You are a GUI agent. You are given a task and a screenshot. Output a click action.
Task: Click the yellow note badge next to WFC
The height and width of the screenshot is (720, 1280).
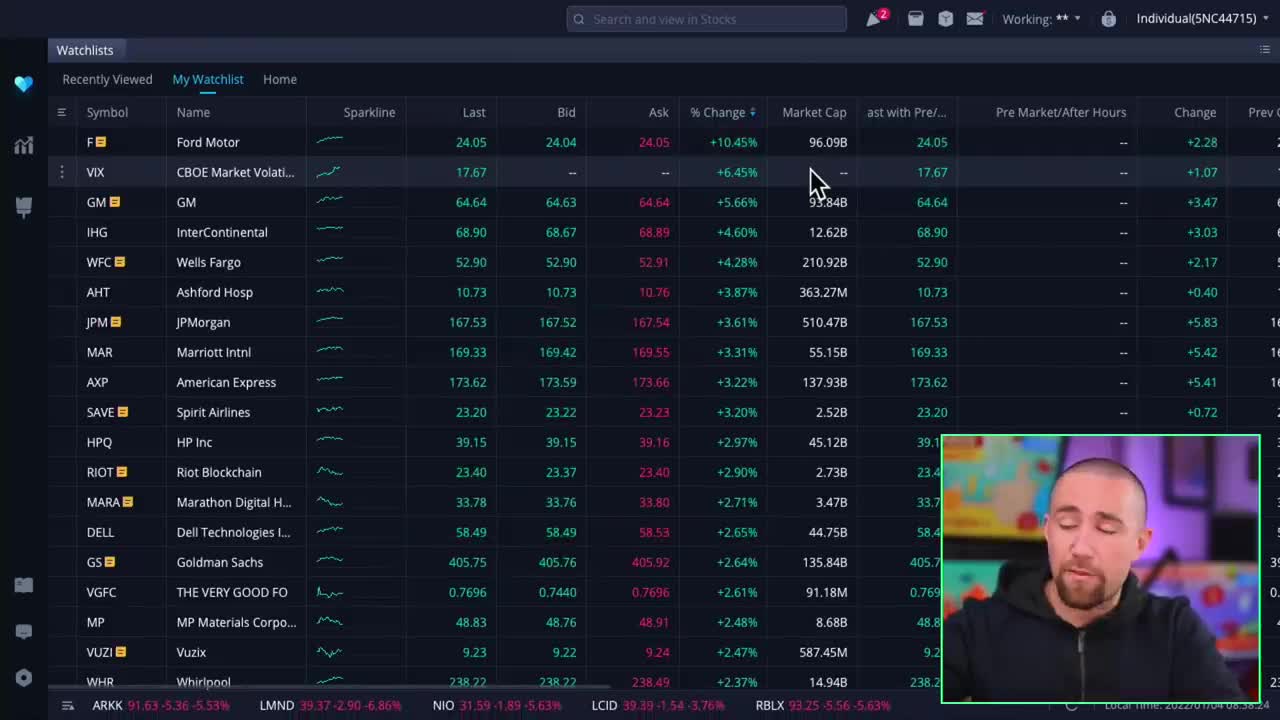[x=120, y=262]
